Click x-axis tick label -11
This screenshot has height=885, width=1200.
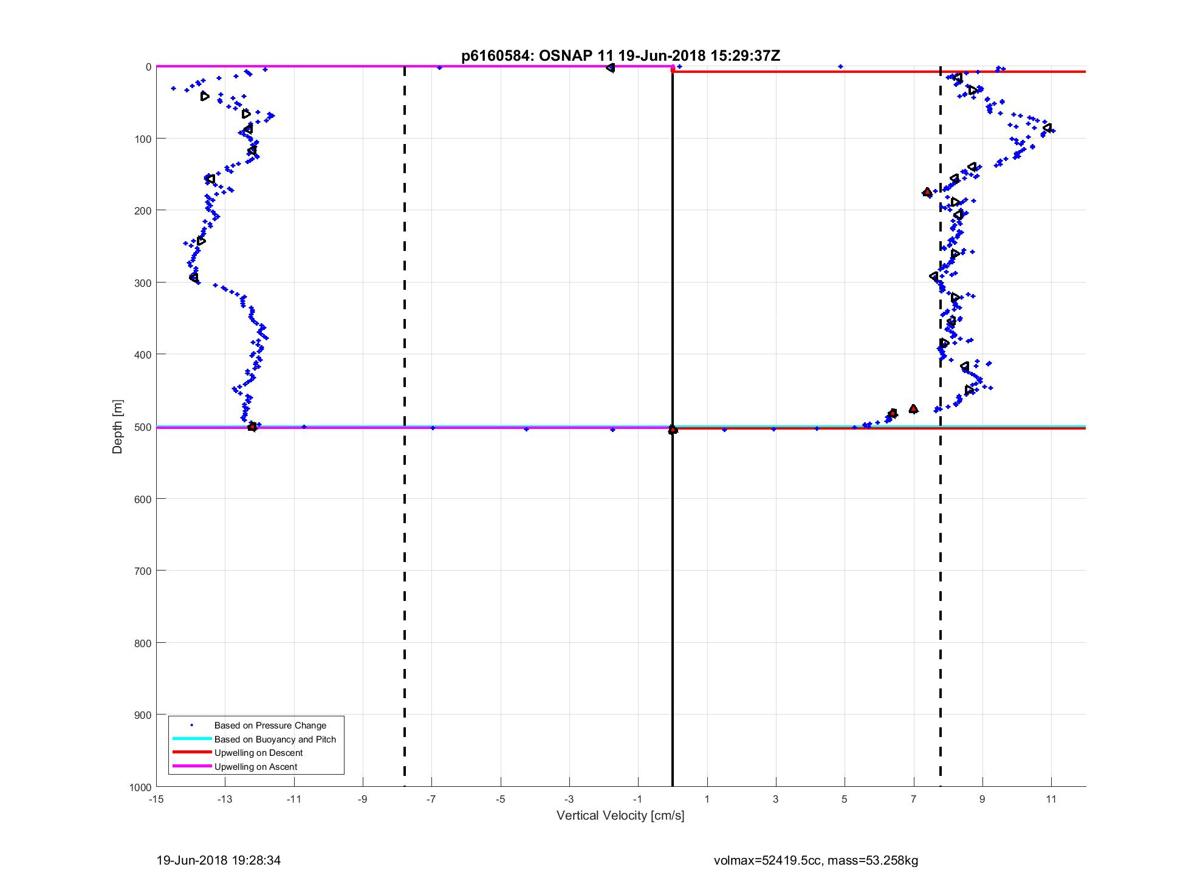click(x=294, y=800)
